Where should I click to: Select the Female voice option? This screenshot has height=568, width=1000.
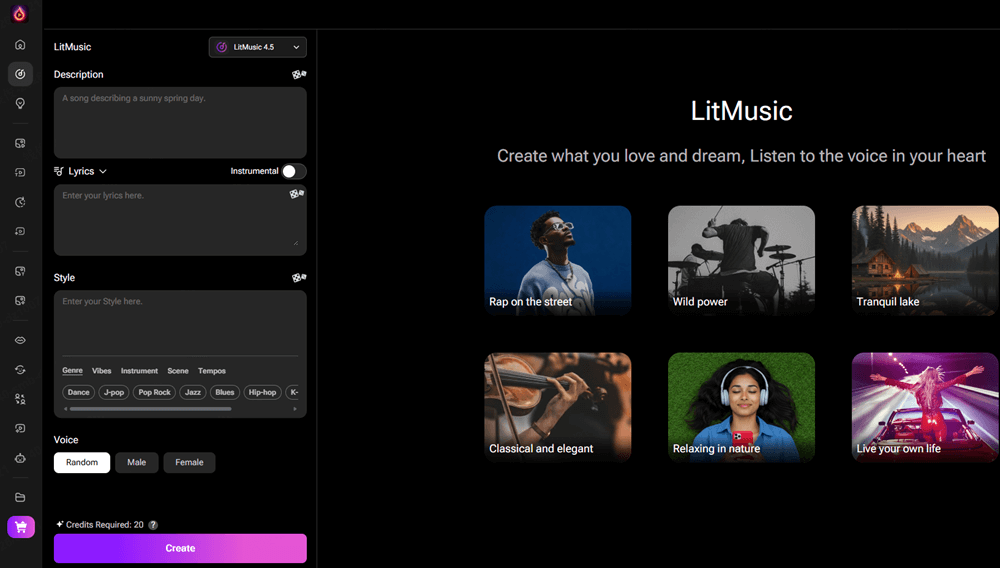pos(189,462)
